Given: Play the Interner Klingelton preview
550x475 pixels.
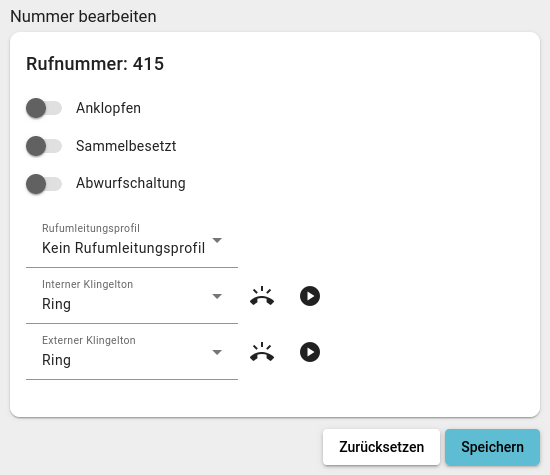Looking at the screenshot, I should [x=310, y=296].
